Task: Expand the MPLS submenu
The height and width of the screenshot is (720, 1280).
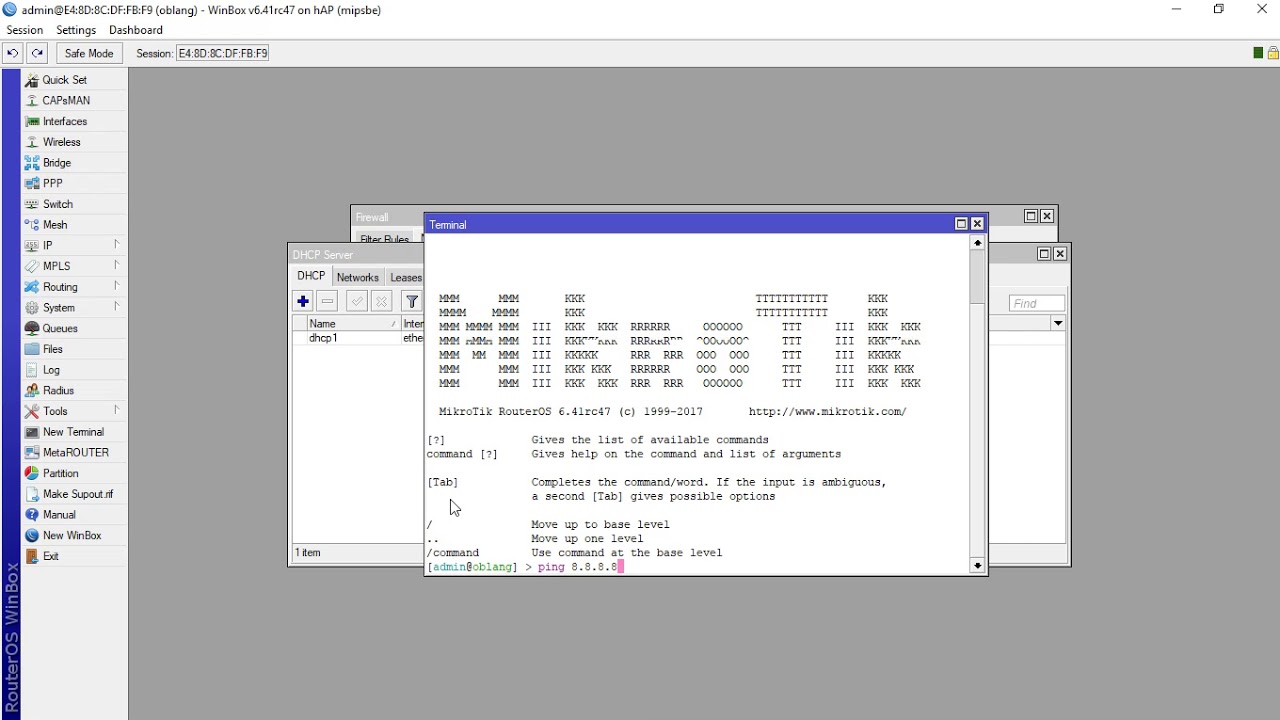Action: coord(72,266)
